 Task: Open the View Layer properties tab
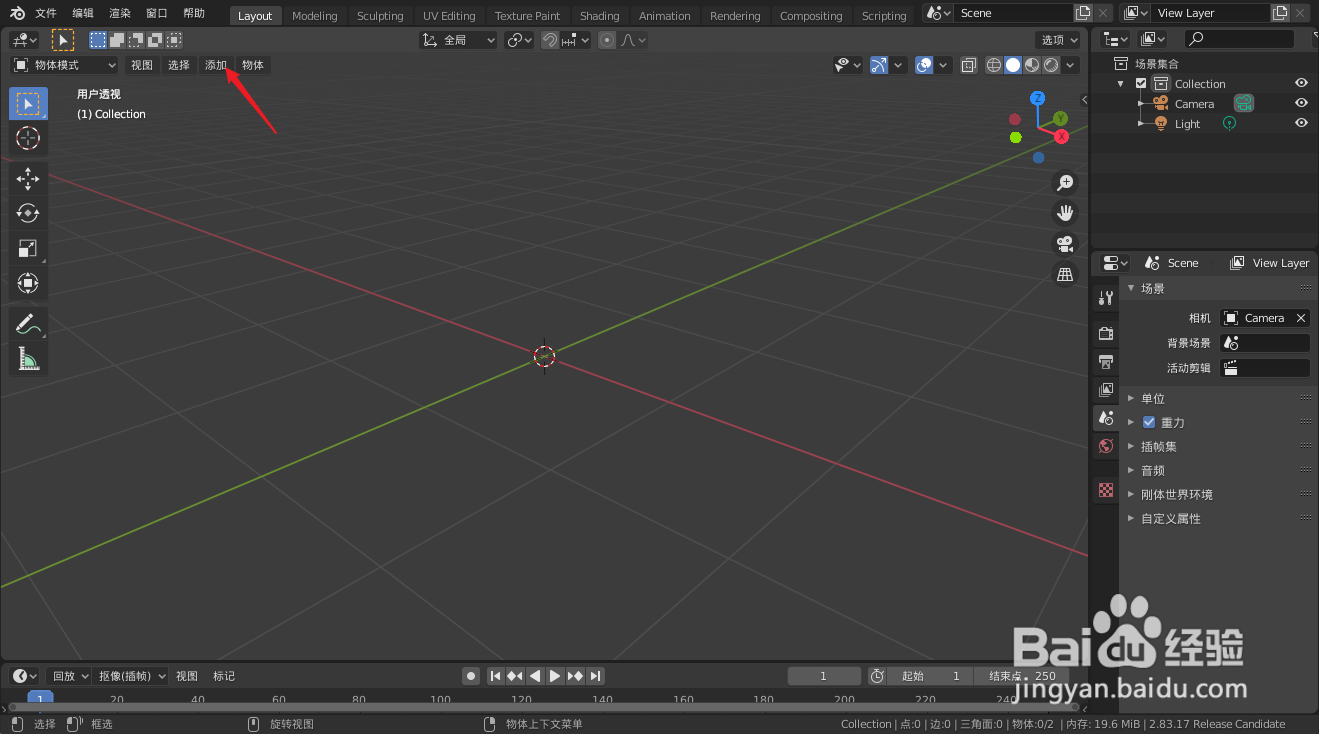1105,389
